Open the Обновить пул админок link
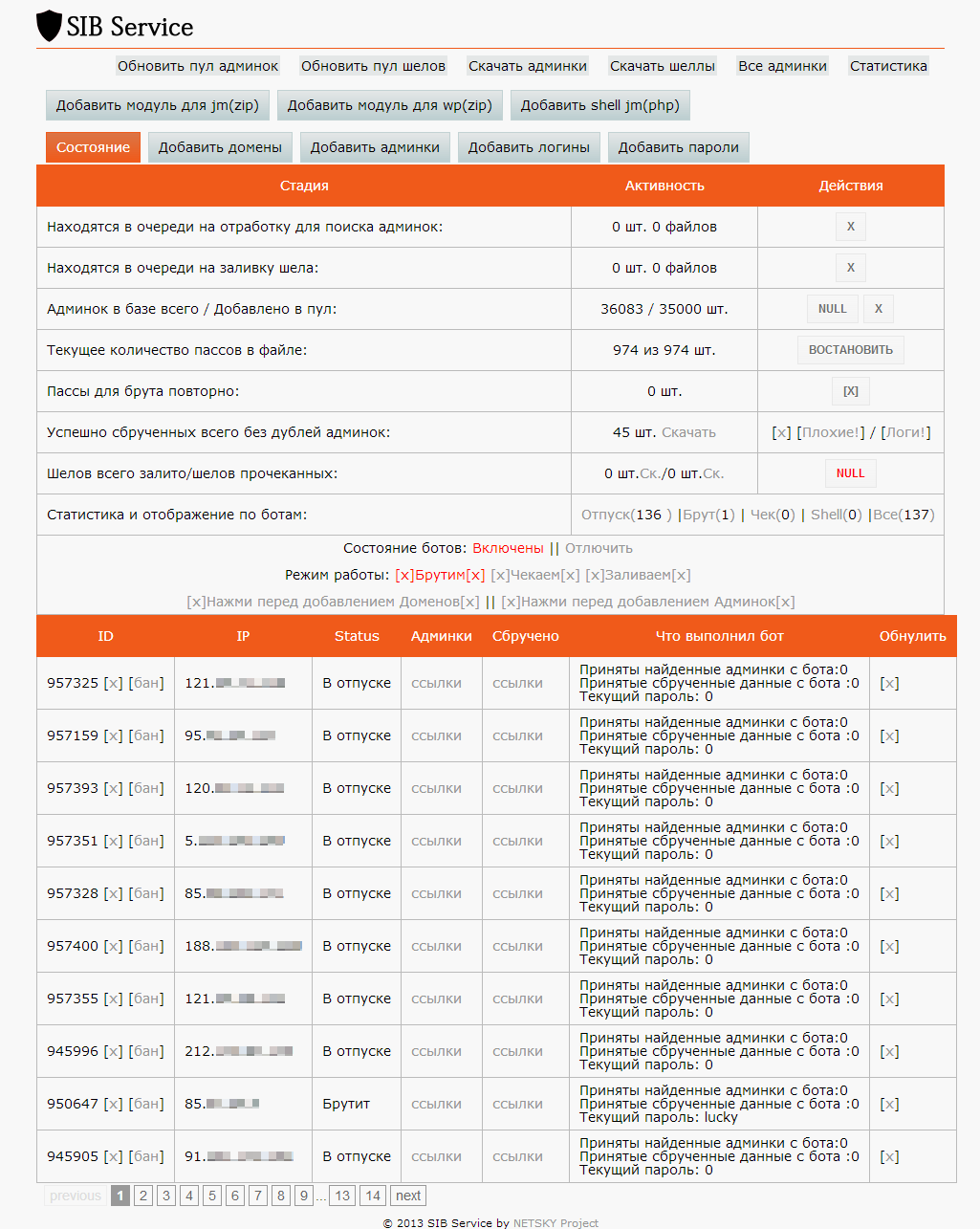The height and width of the screenshot is (1229, 980). click(x=198, y=66)
